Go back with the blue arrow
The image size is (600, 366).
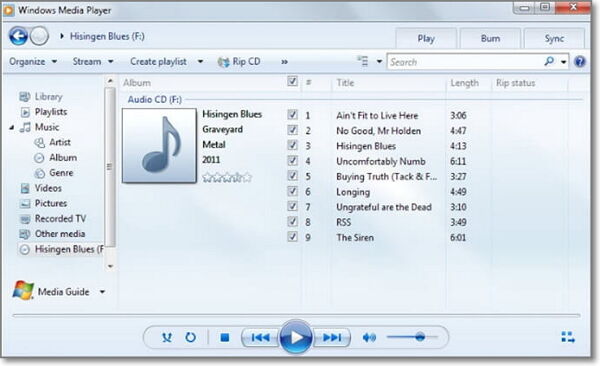pyautogui.click(x=18, y=36)
